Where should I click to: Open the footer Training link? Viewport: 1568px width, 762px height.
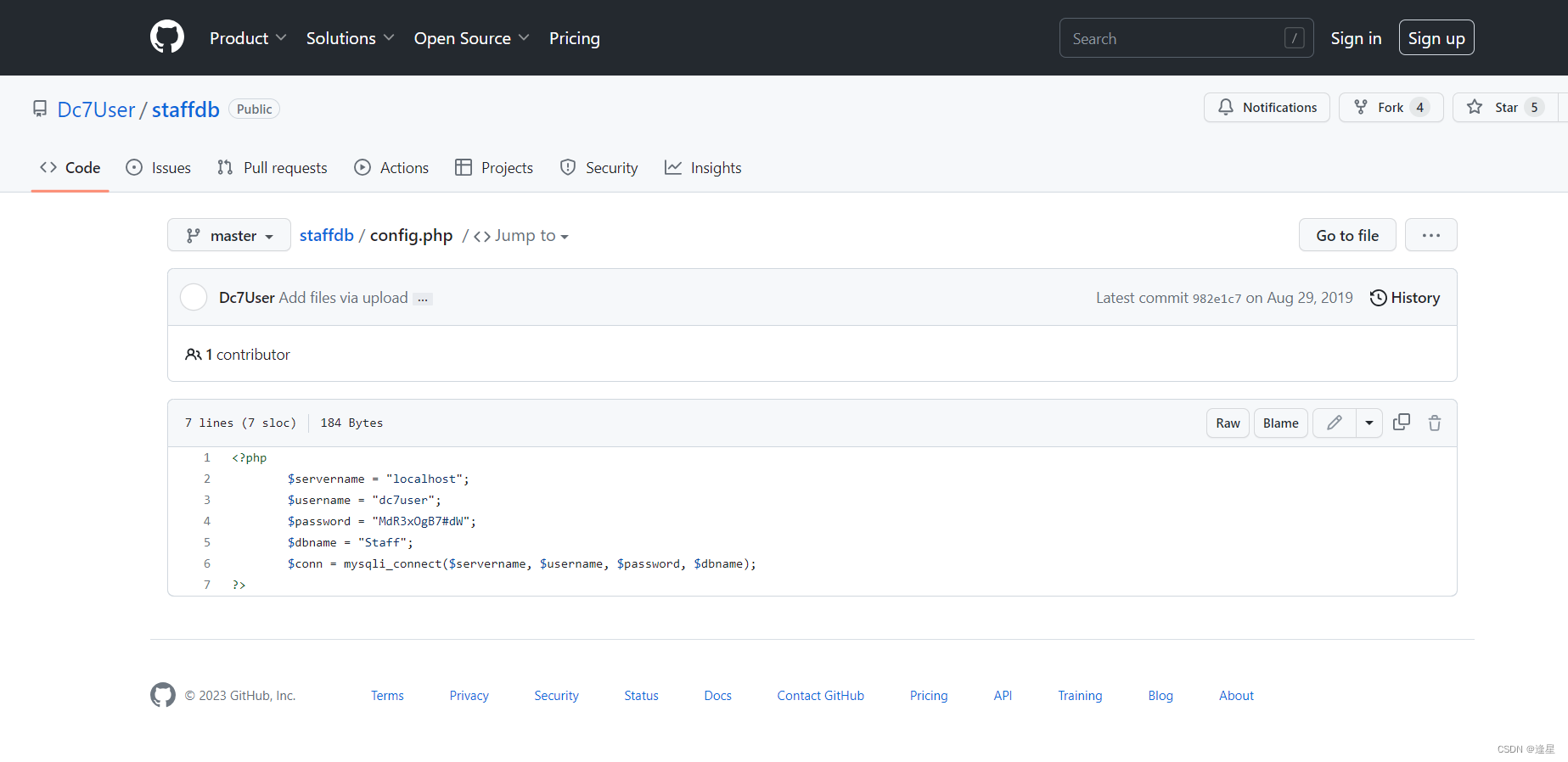(1080, 696)
